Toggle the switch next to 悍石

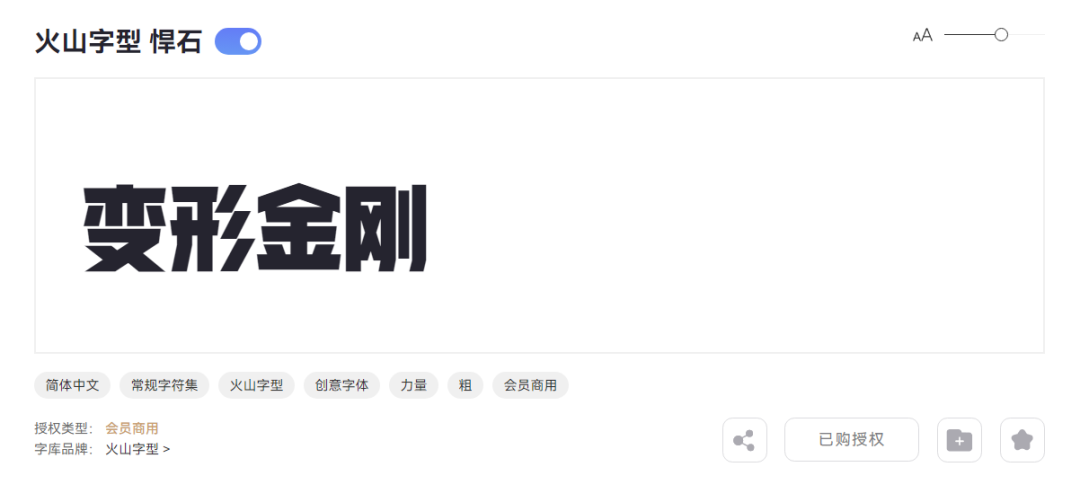click(238, 41)
